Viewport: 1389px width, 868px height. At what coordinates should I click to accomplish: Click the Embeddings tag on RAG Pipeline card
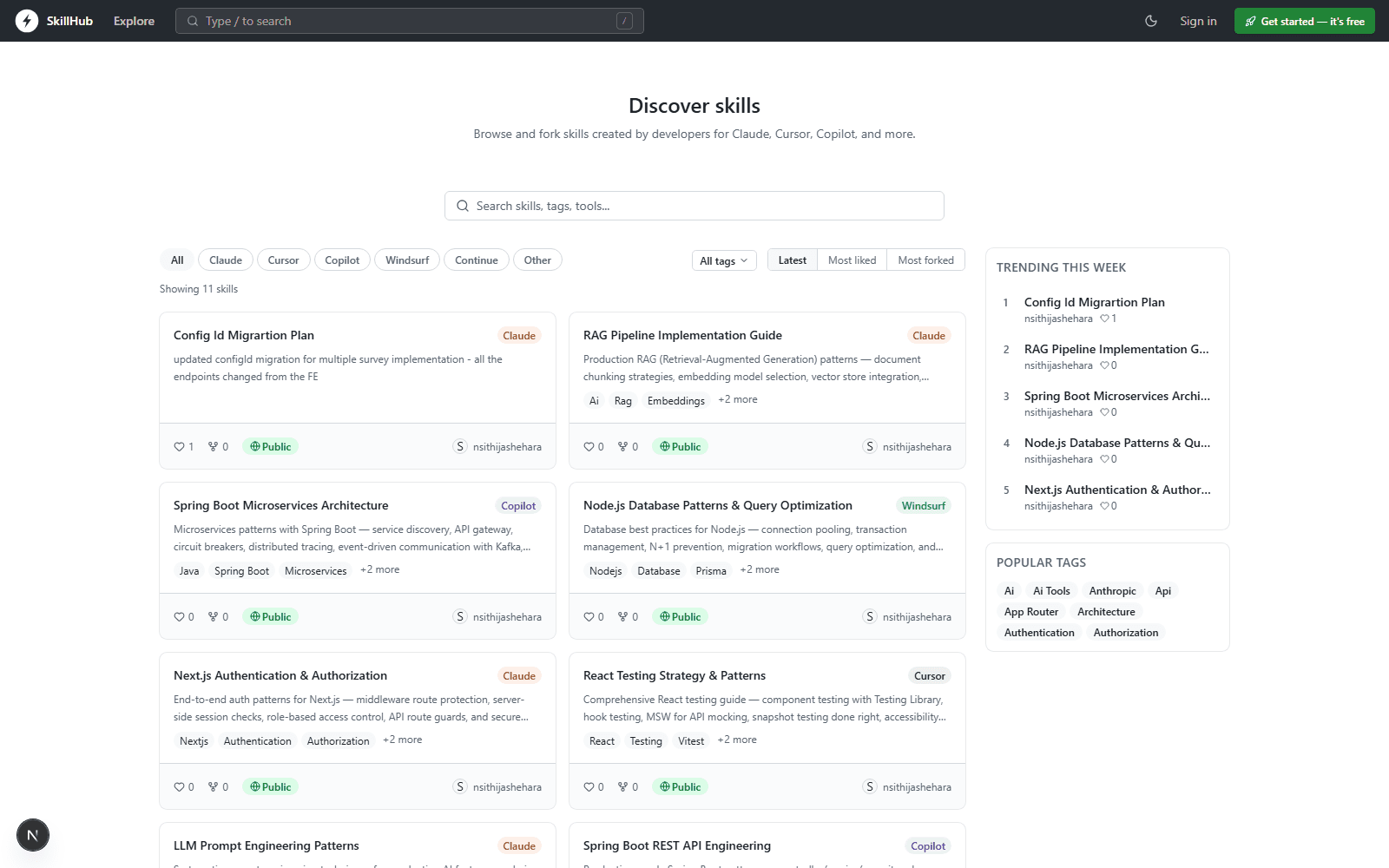676,400
